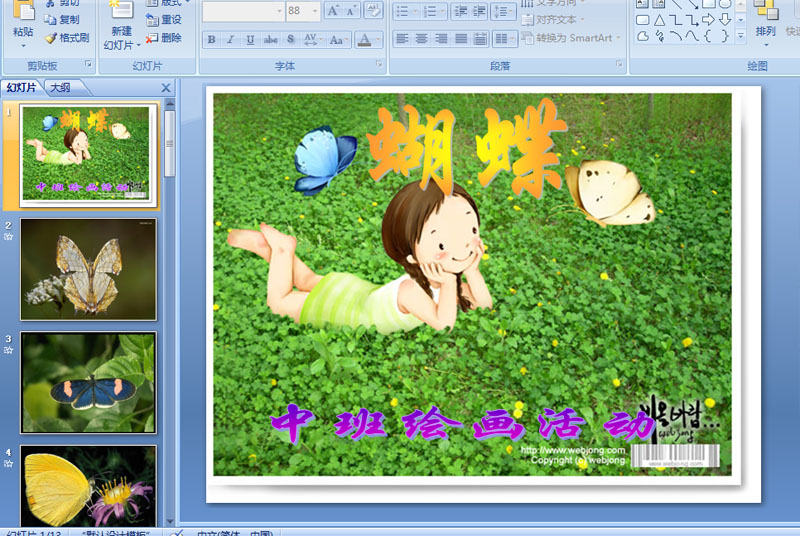Expand the font color dropdown arrow

click(378, 39)
